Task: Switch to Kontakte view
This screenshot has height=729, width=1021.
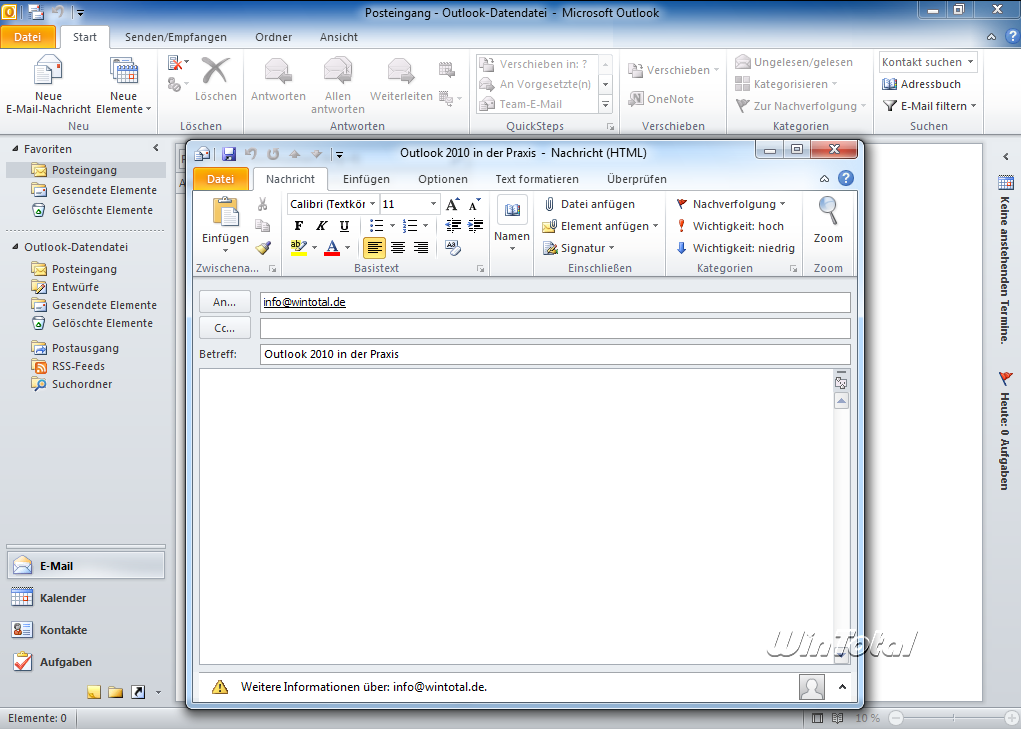Action: 85,629
